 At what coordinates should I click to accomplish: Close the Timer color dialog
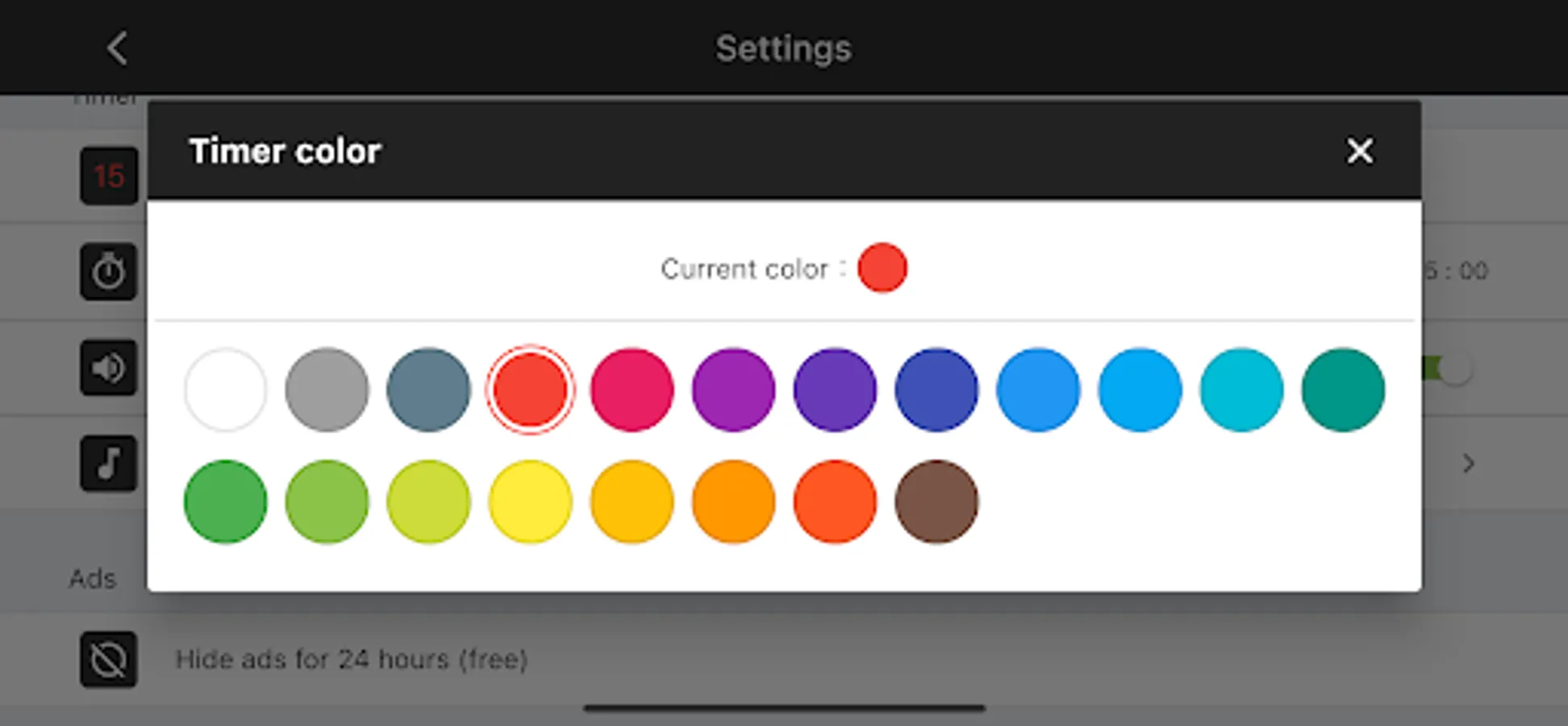coord(1359,151)
